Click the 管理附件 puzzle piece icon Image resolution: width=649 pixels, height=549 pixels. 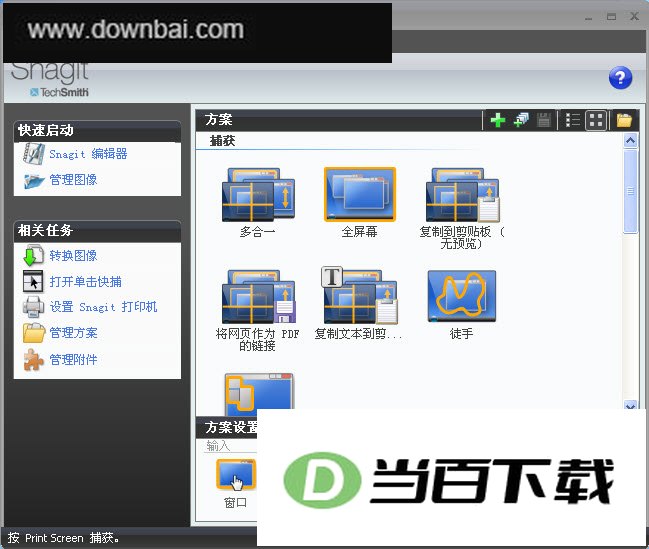[x=33, y=359]
